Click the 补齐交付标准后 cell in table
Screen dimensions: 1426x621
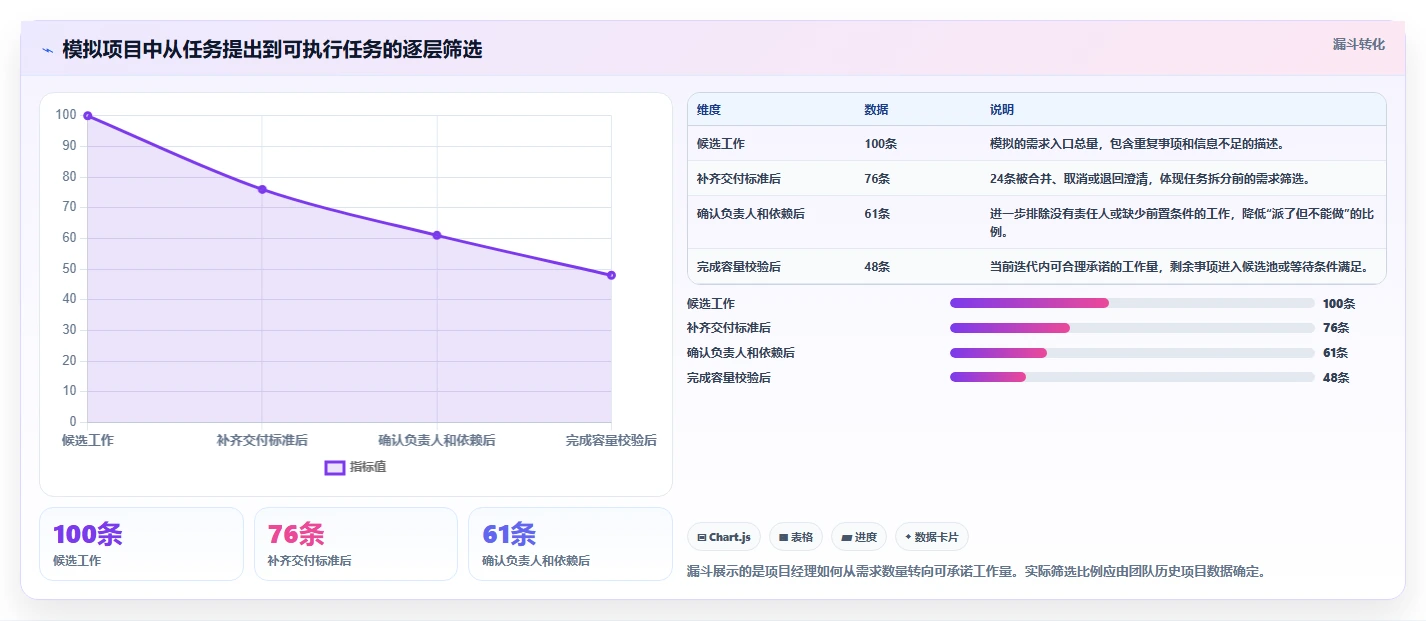pyautogui.click(x=739, y=179)
